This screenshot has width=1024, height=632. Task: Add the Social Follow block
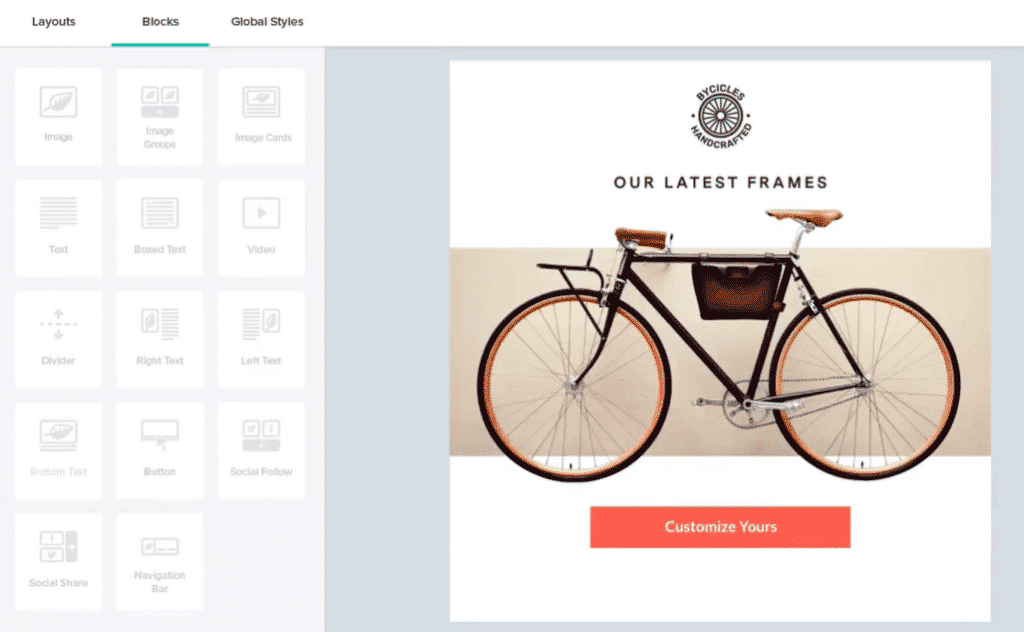coord(261,450)
